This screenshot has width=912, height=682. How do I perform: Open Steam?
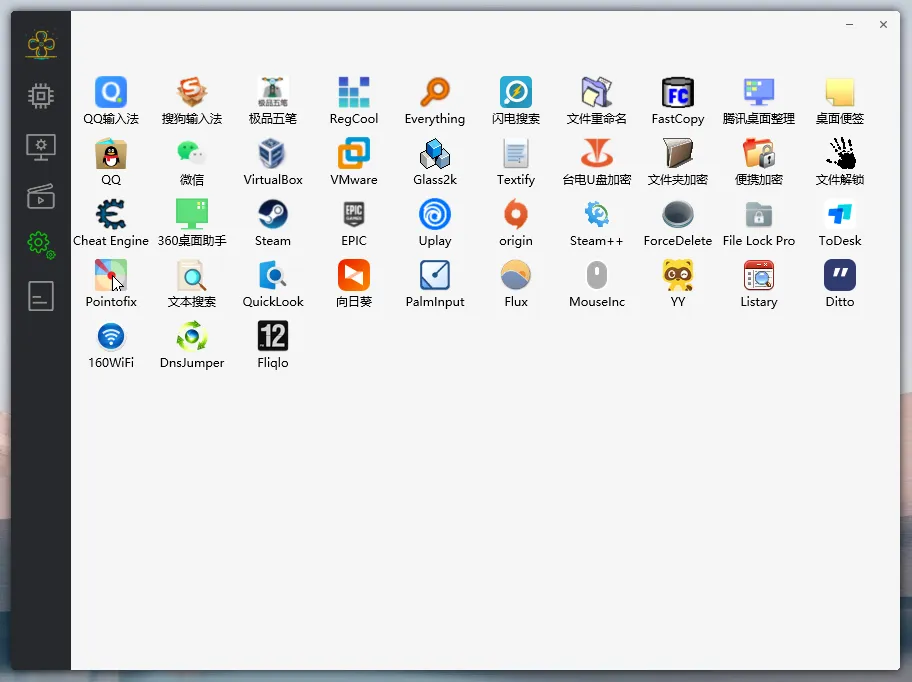click(x=273, y=214)
